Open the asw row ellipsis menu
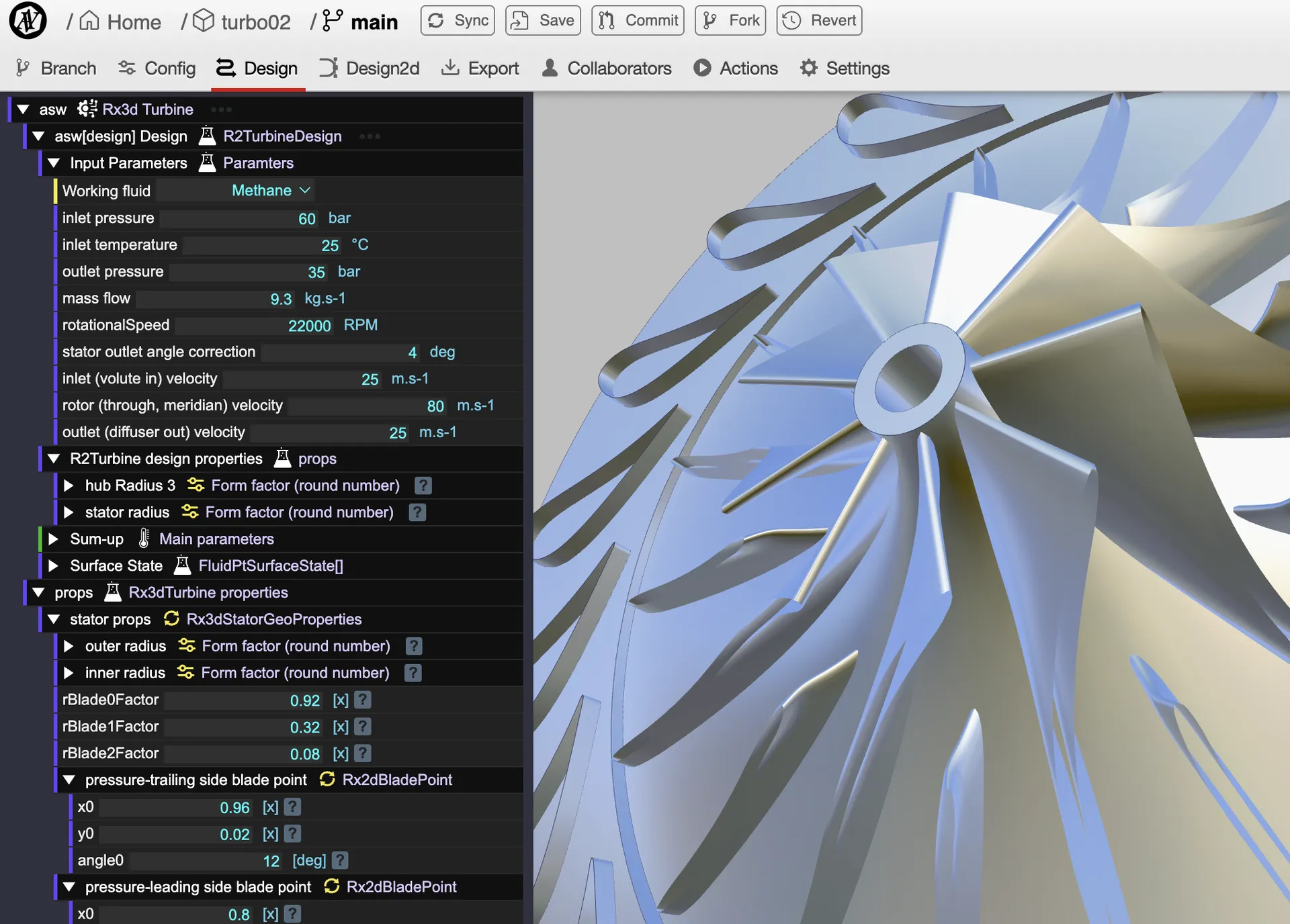The height and width of the screenshot is (924, 1290). pos(221,109)
